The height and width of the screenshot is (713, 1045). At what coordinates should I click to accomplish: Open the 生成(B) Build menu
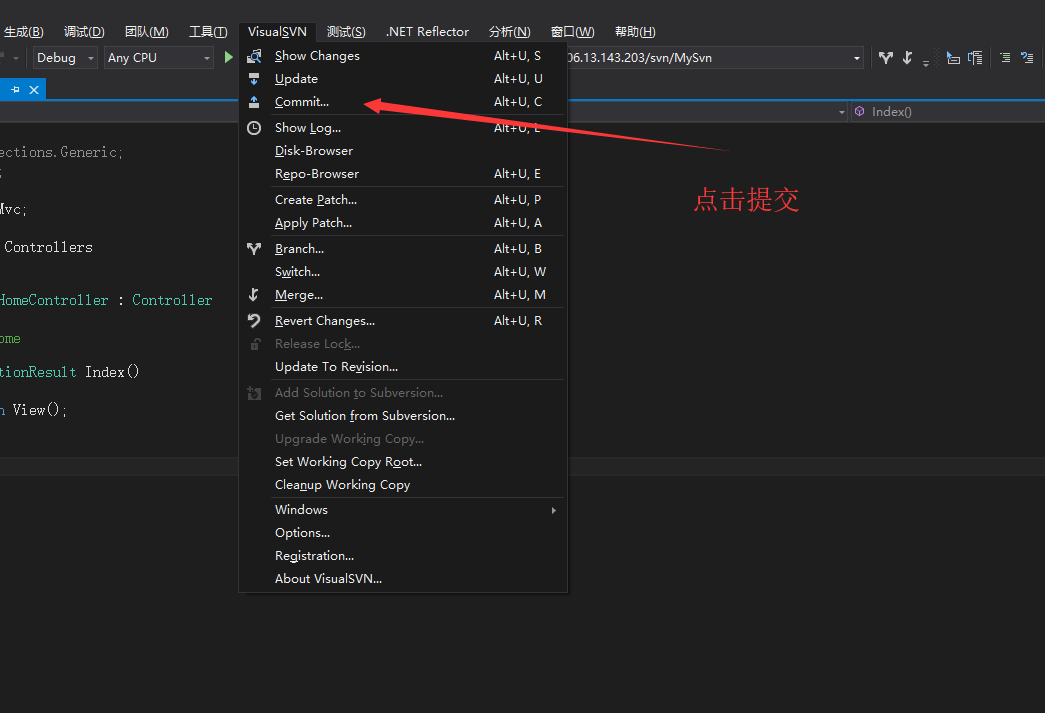click(x=23, y=31)
